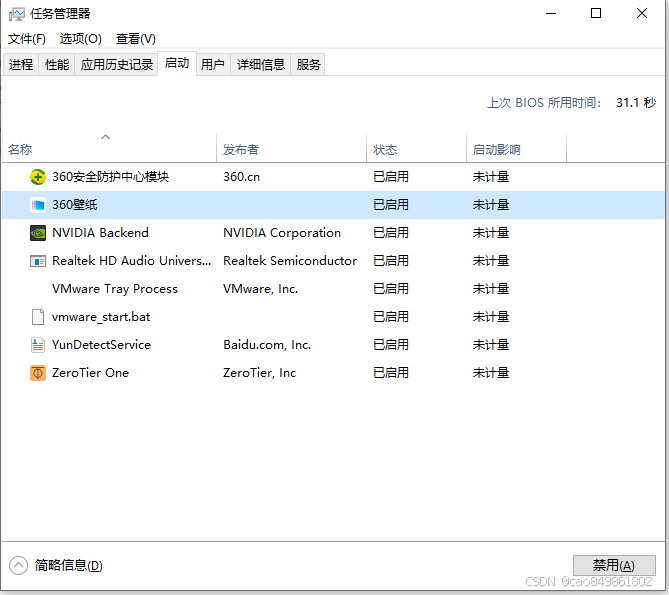Close the Task Manager window
The width and height of the screenshot is (669, 595).
(642, 14)
